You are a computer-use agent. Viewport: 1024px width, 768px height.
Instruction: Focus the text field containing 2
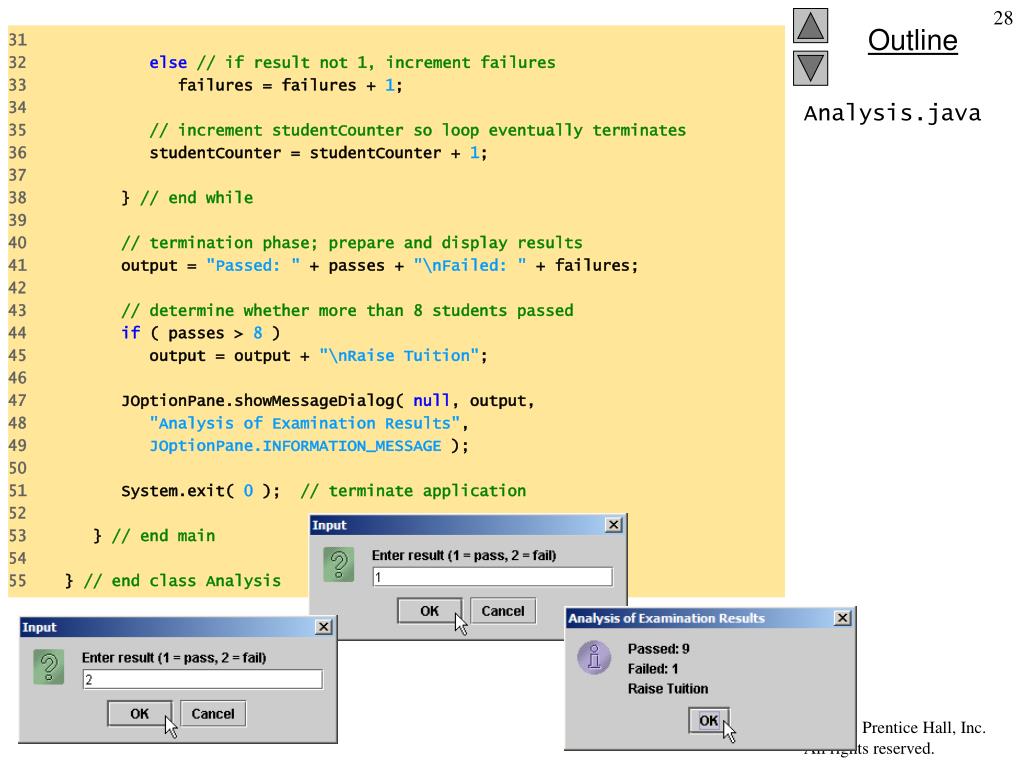click(202, 680)
